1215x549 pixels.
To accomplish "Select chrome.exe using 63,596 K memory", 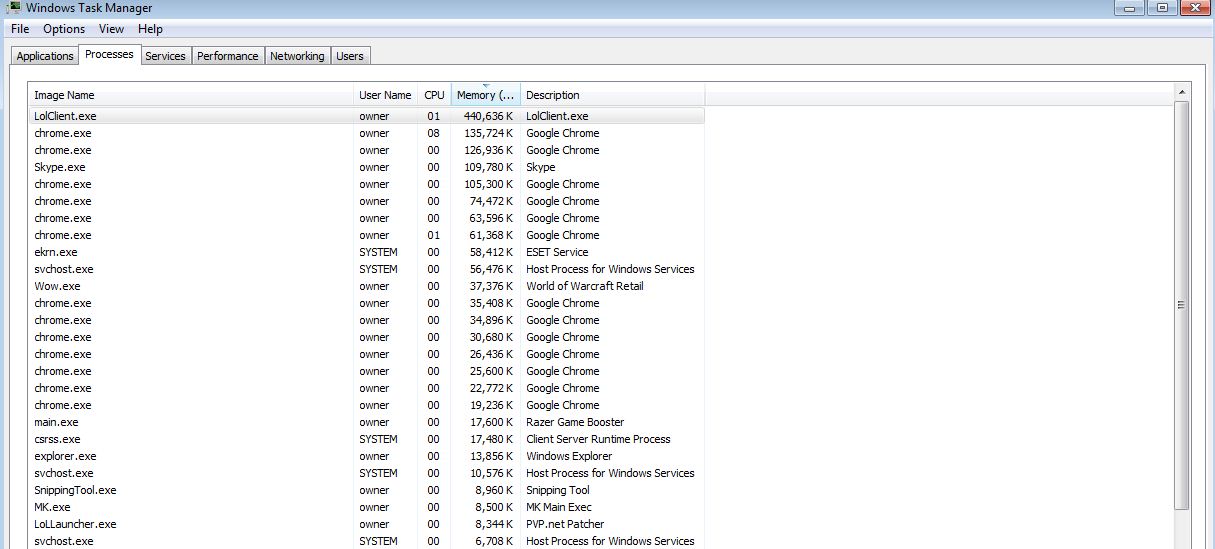I will (x=367, y=218).
